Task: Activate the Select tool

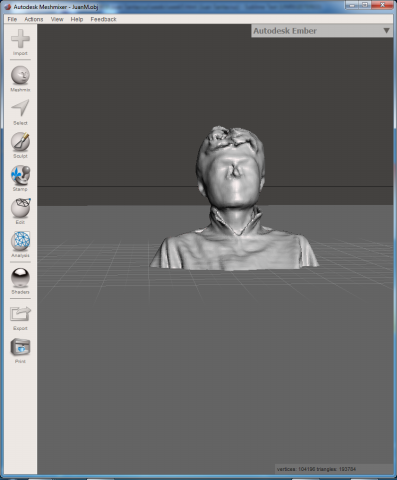Action: [x=20, y=112]
